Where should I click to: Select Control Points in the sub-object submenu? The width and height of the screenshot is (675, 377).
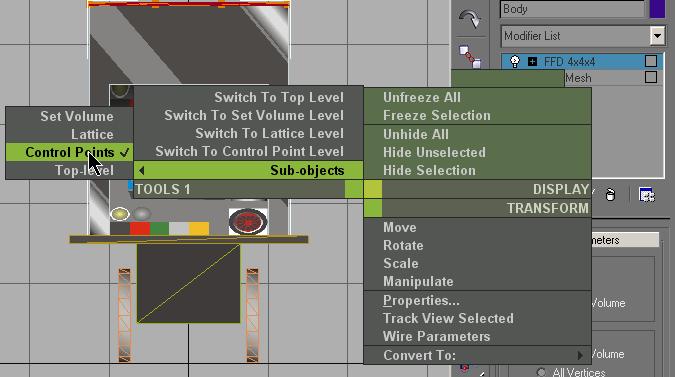point(69,152)
